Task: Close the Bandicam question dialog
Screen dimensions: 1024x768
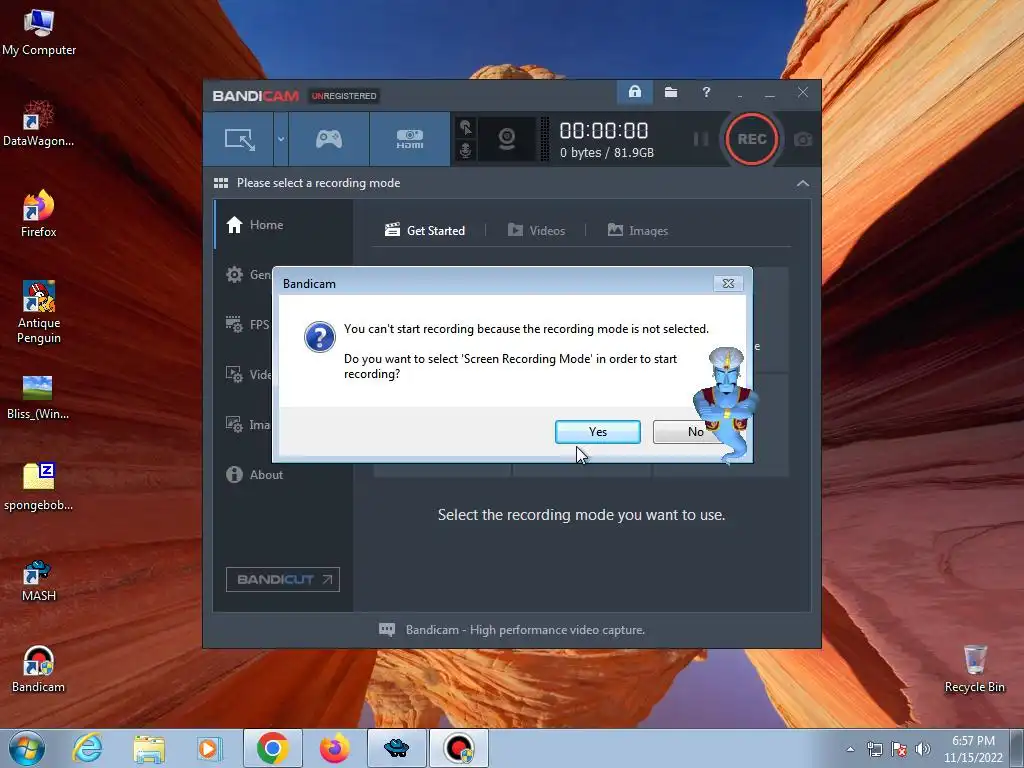Action: (728, 283)
